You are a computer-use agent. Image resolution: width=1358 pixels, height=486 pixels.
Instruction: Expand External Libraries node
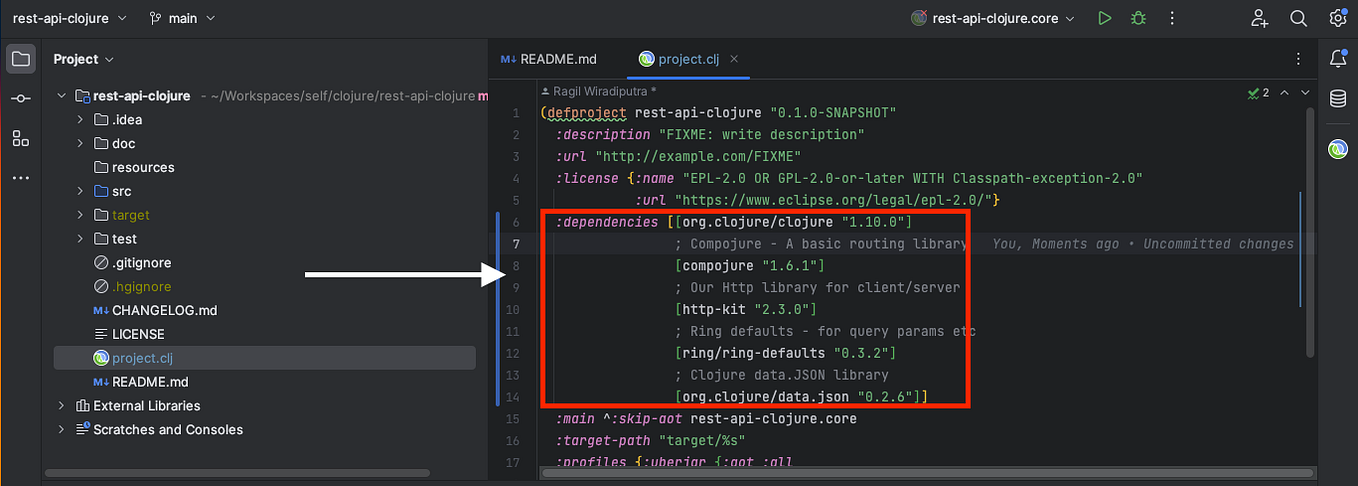pos(61,406)
